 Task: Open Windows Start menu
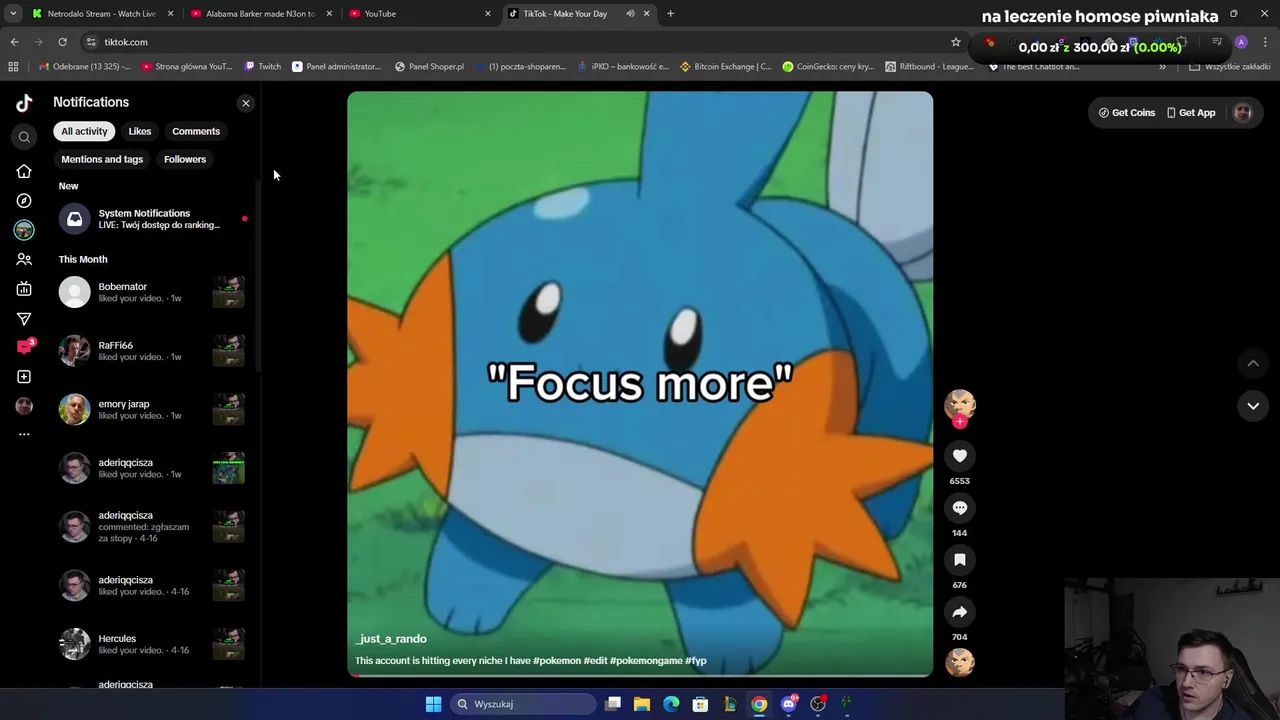click(433, 704)
